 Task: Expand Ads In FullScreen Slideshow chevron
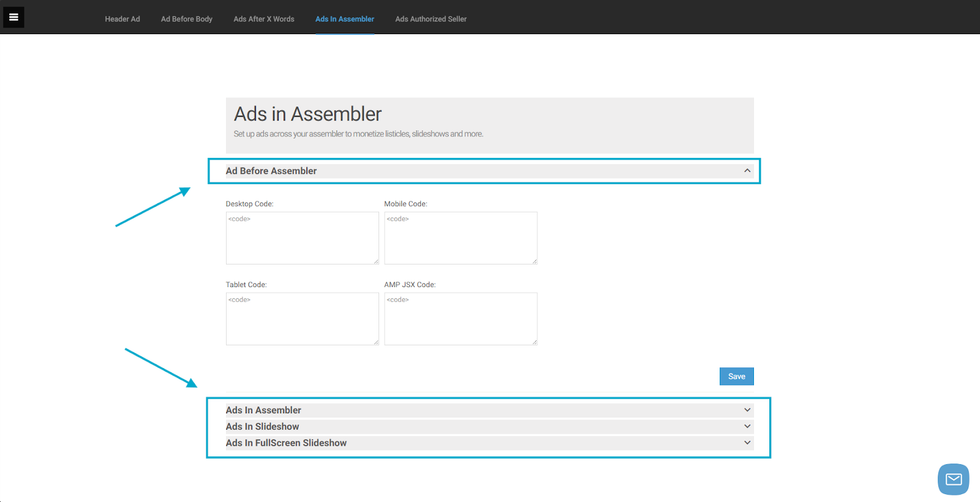747,443
